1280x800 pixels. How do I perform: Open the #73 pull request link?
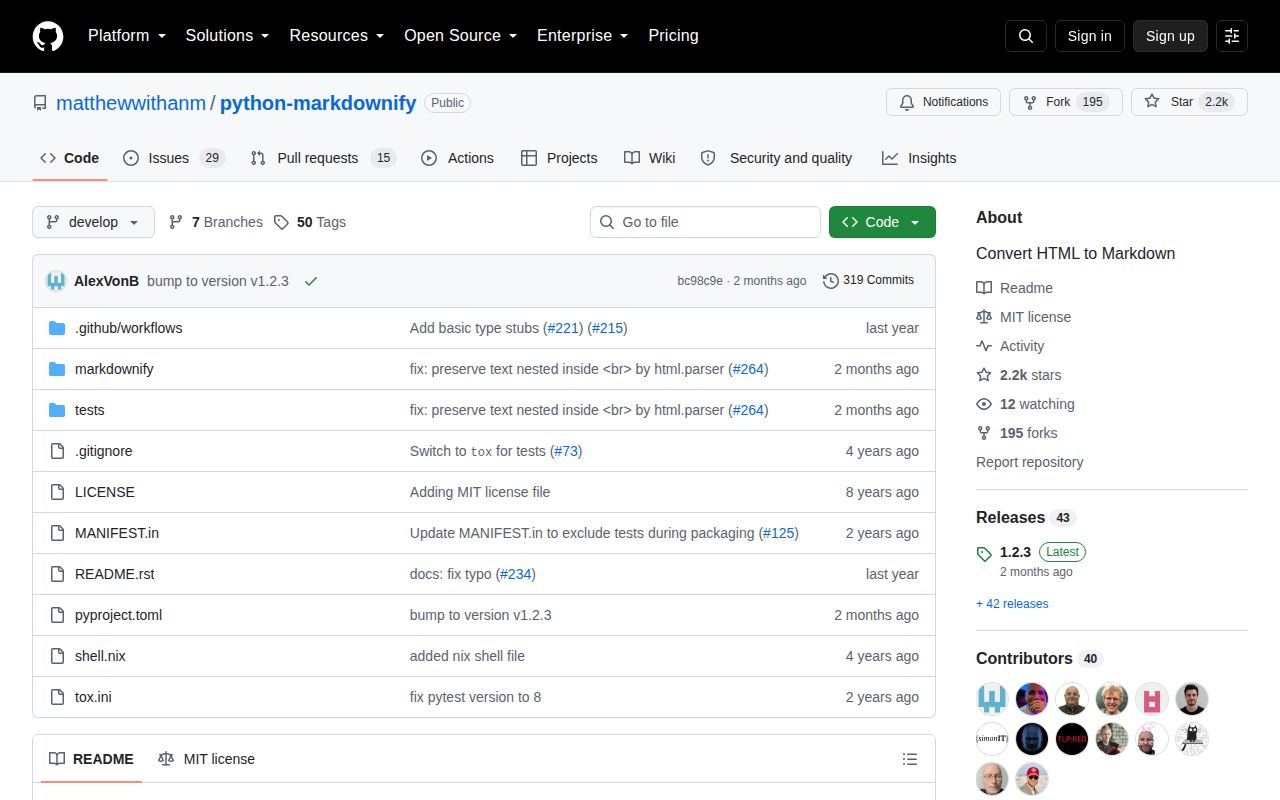point(566,451)
